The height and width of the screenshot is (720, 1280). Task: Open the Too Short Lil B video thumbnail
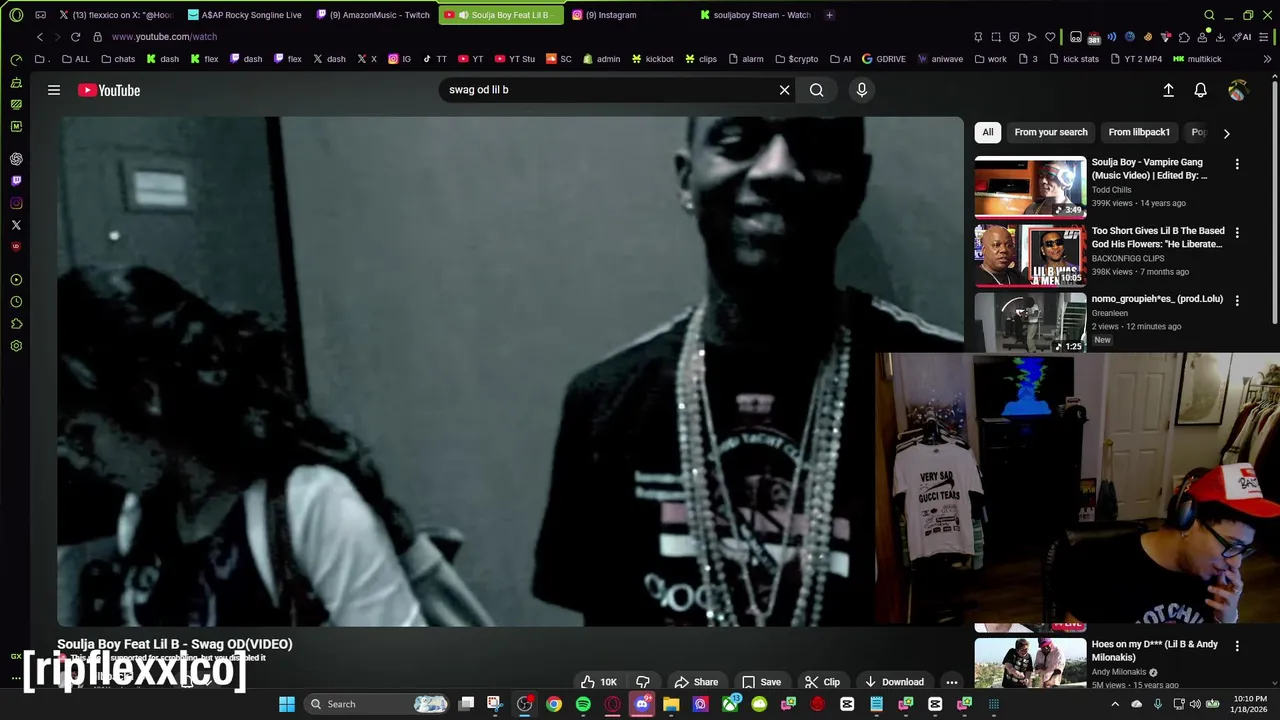click(1030, 255)
